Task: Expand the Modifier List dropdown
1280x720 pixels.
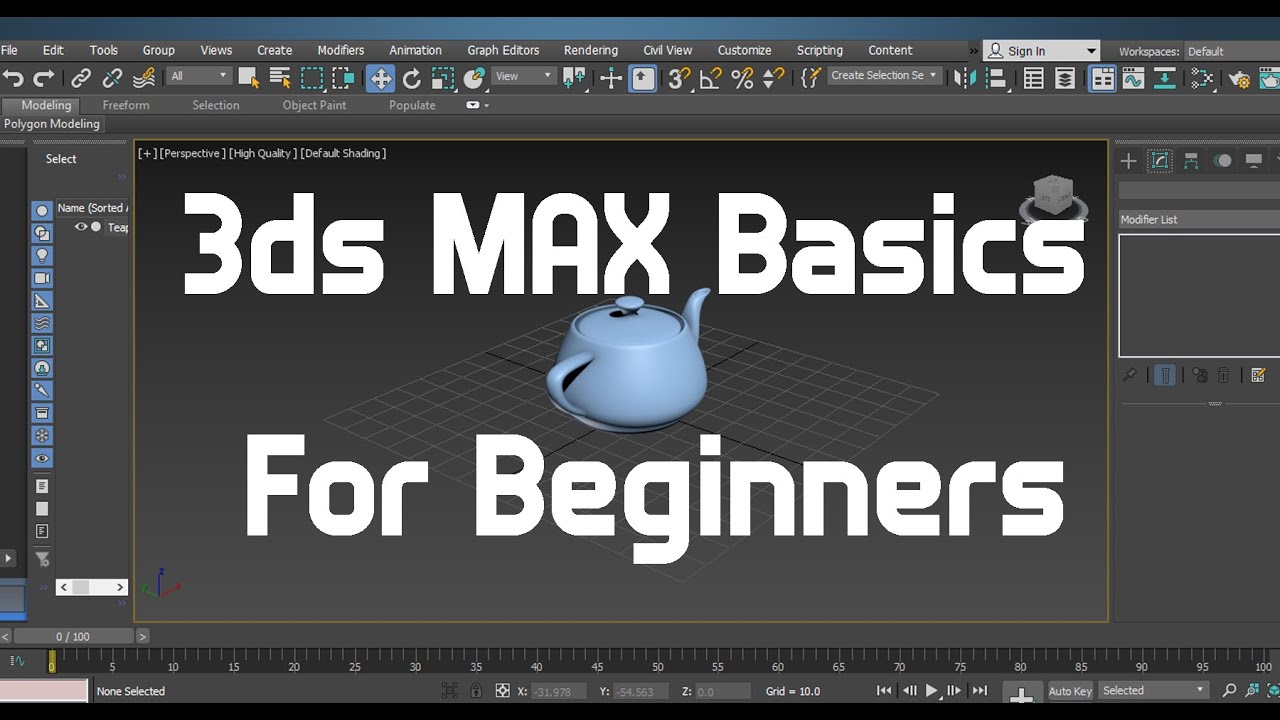Action: coord(1199,219)
